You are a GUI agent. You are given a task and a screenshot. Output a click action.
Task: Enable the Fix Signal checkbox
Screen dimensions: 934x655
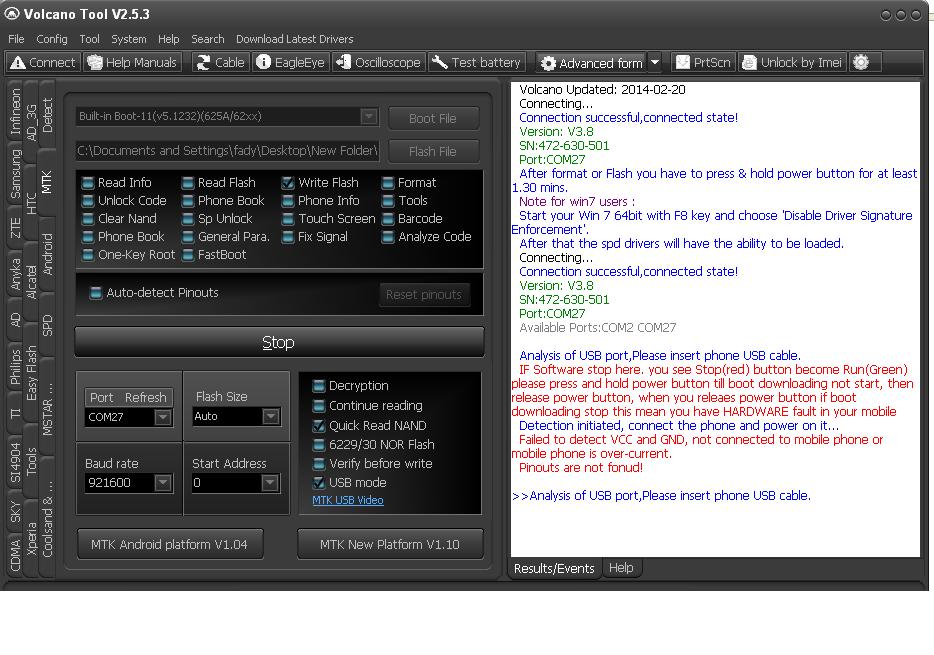pyautogui.click(x=288, y=237)
